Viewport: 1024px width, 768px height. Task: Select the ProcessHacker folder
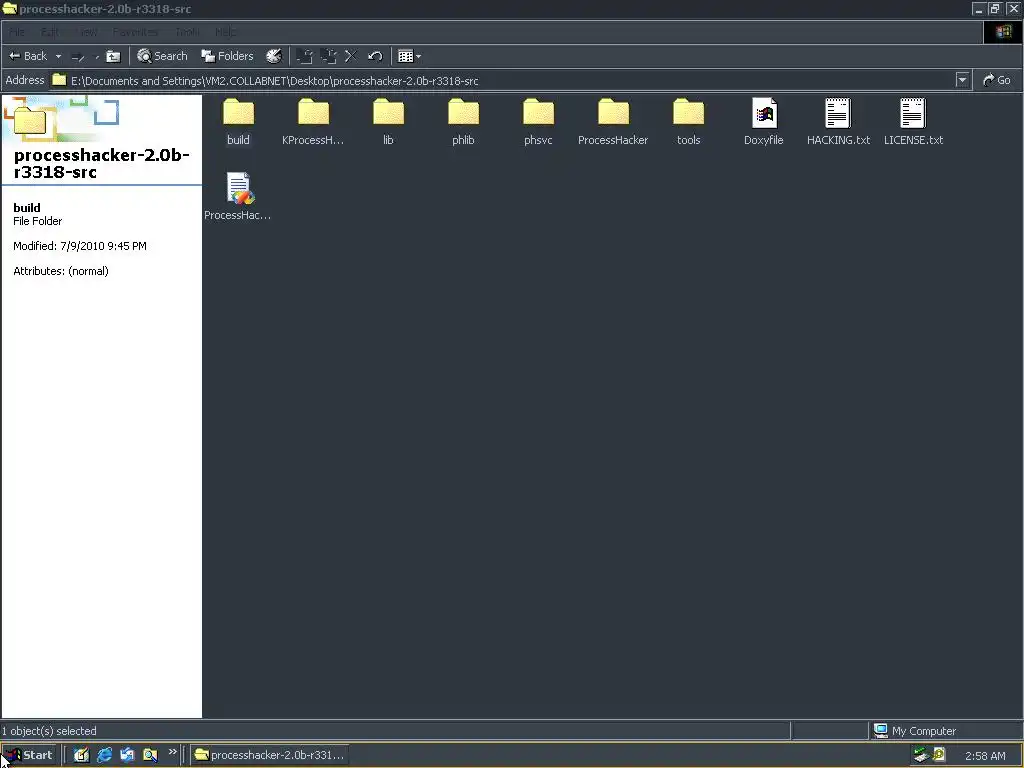pyautogui.click(x=613, y=121)
